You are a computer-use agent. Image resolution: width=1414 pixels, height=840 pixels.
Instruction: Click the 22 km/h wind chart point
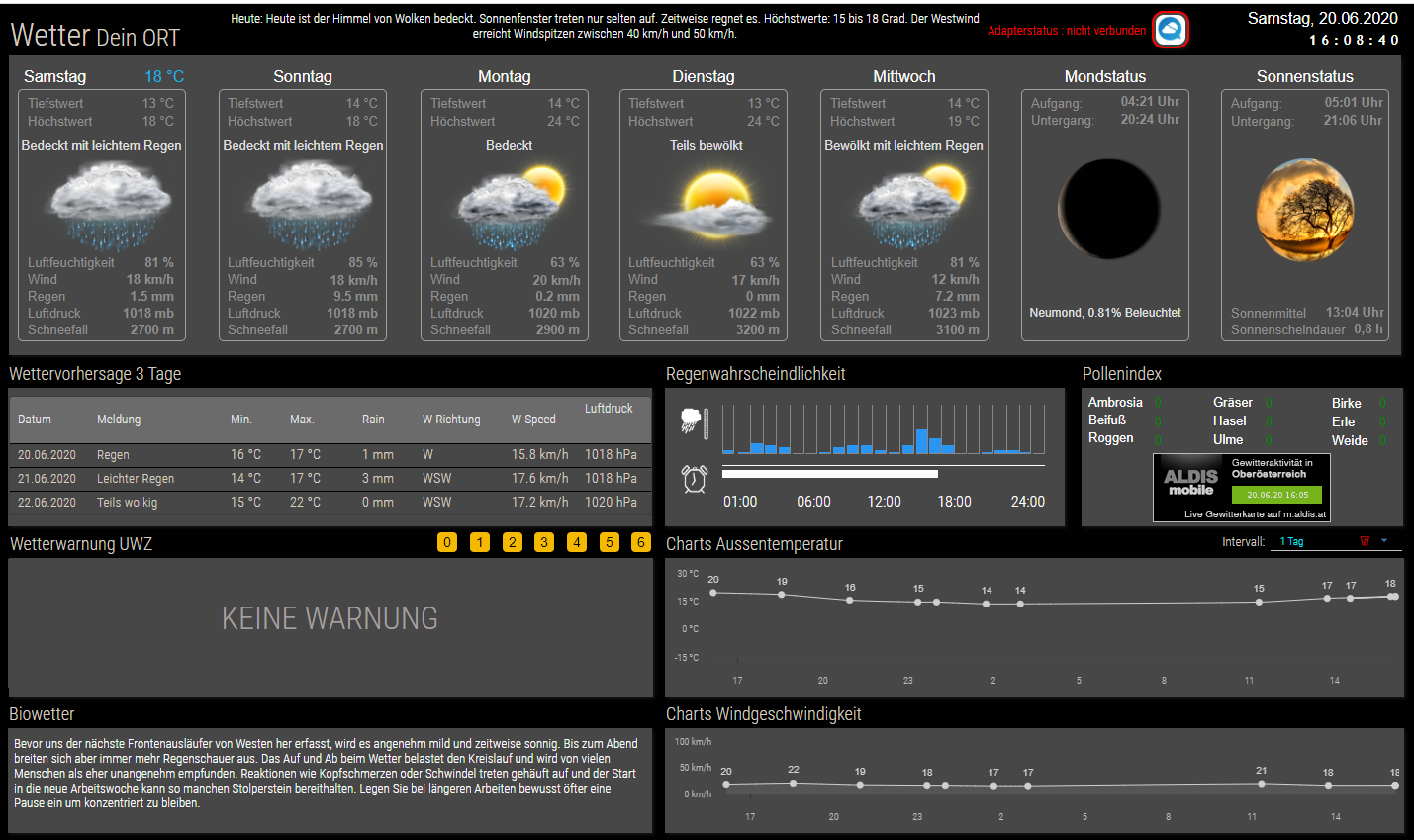pos(794,783)
